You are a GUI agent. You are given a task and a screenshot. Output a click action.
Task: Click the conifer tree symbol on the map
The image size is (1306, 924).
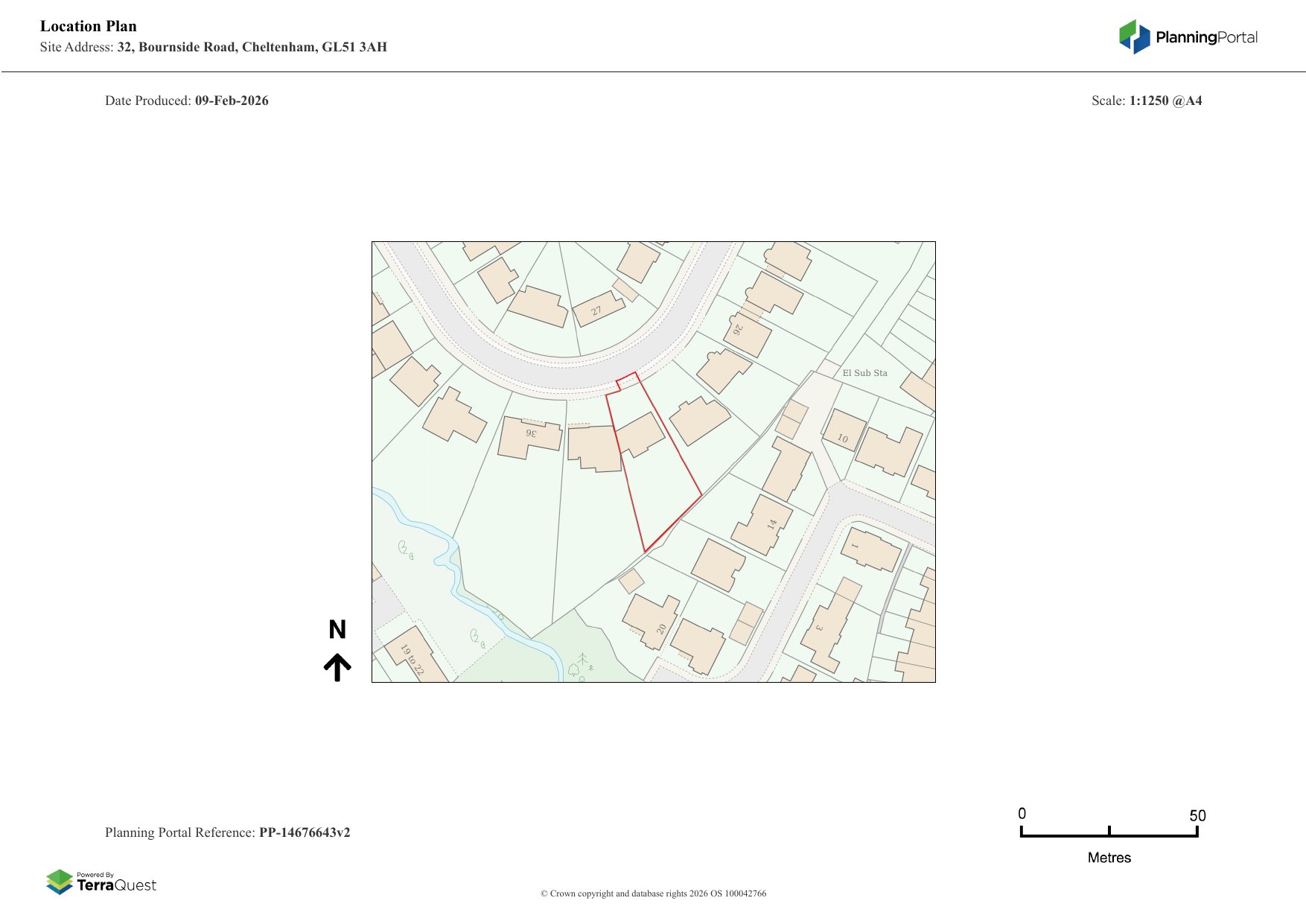(x=583, y=659)
